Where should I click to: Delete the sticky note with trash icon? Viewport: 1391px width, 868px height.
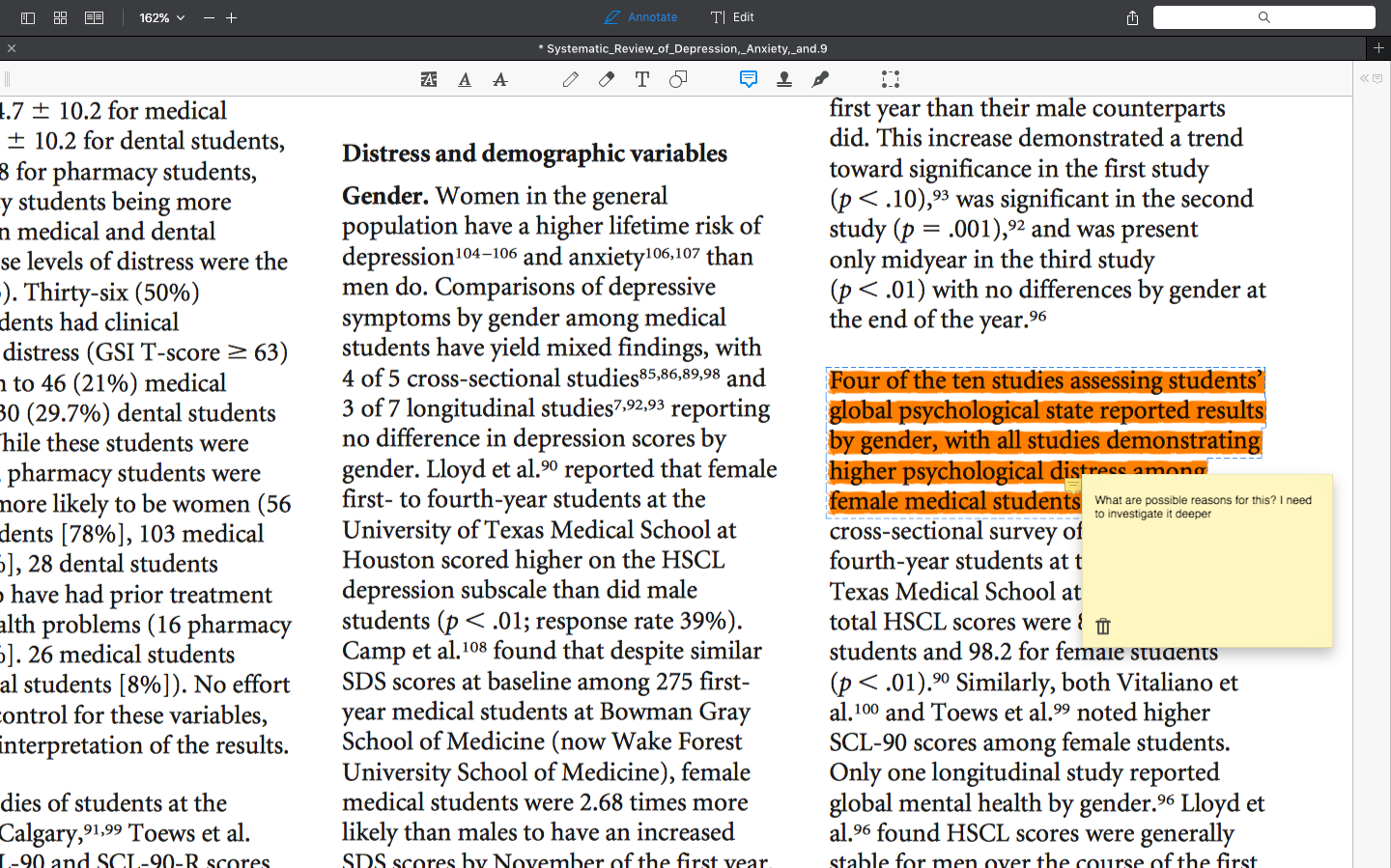tap(1103, 626)
